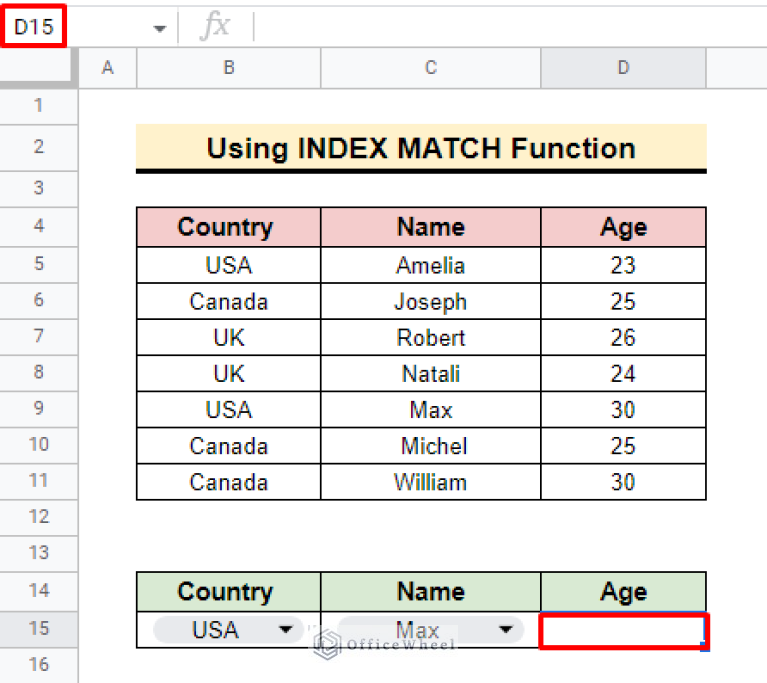Click the cell with William's age 30

coord(623,482)
